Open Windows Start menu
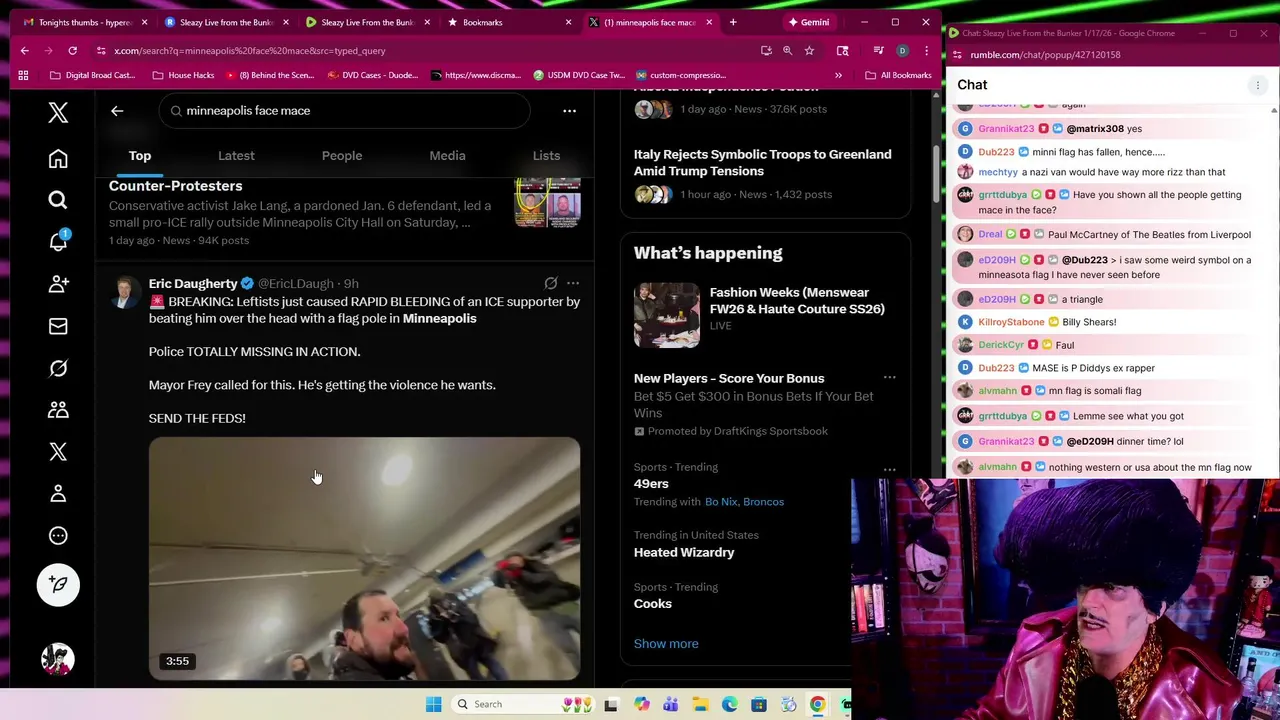 tap(433, 704)
